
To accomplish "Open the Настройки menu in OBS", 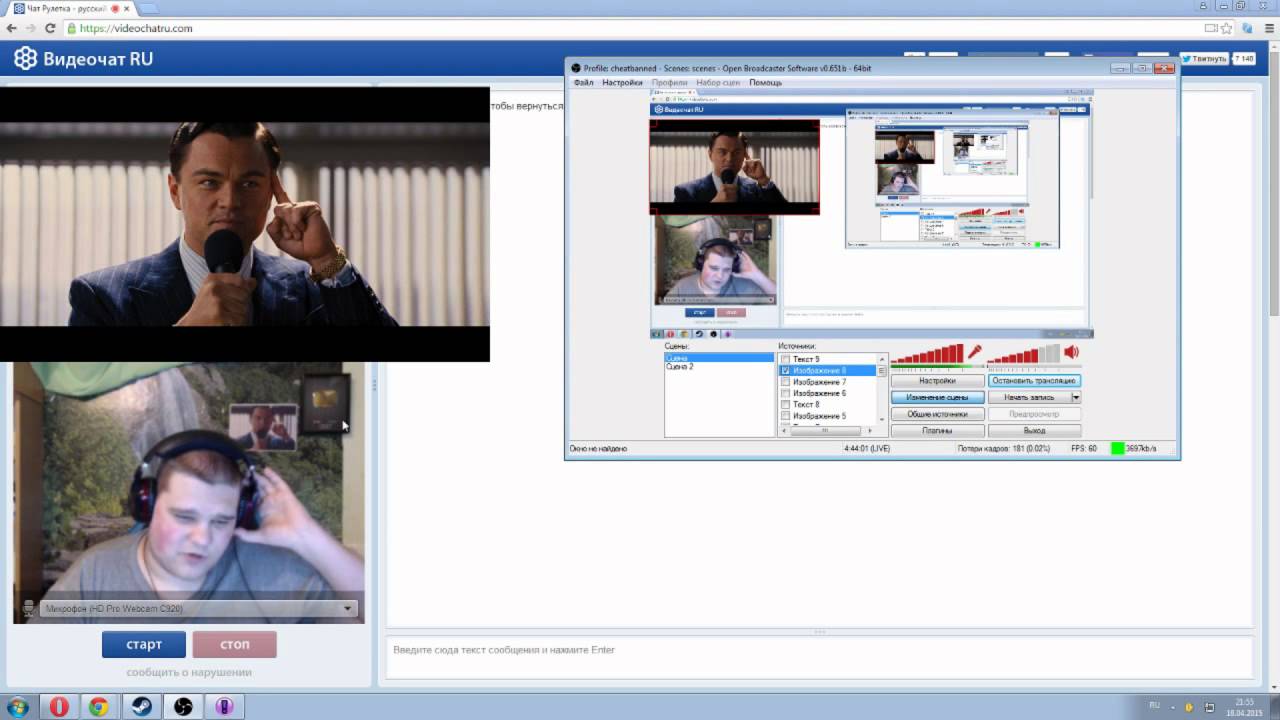I will pyautogui.click(x=622, y=82).
